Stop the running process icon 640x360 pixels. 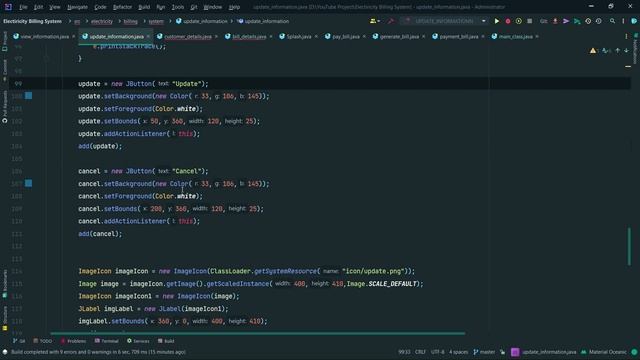coord(529,21)
